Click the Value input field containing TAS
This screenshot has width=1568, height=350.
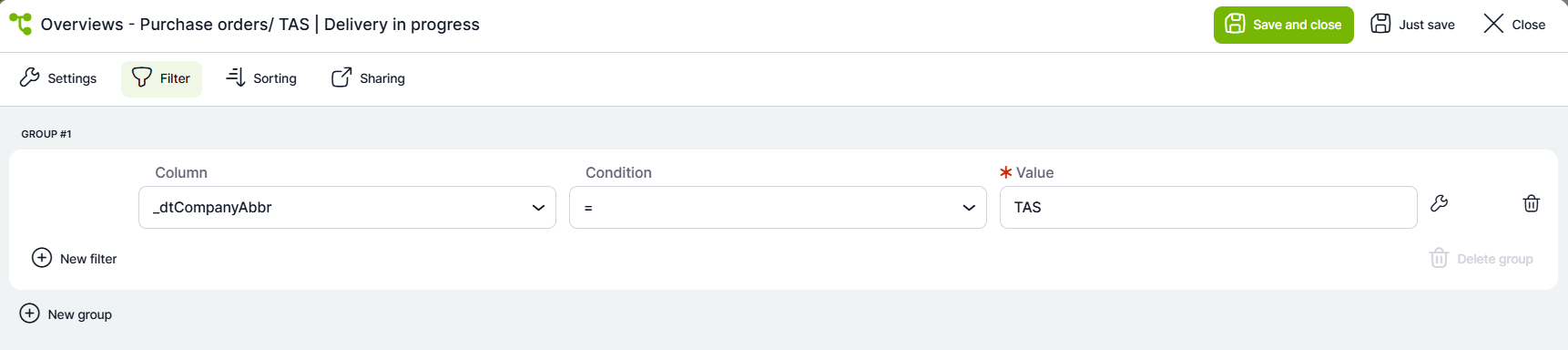[1208, 207]
